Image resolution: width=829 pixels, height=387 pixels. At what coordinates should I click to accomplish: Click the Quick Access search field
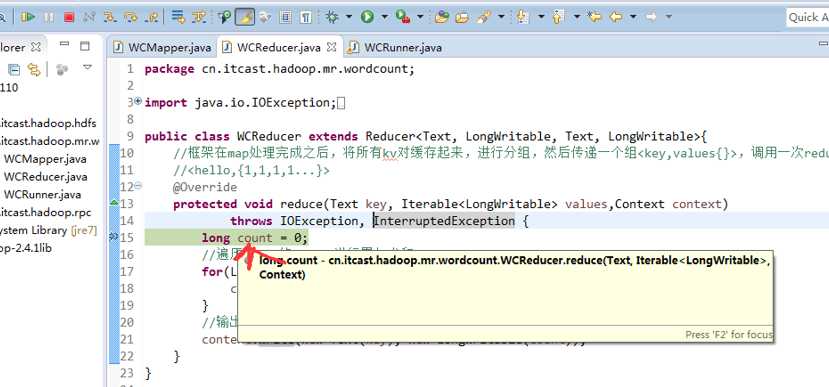[x=808, y=17]
